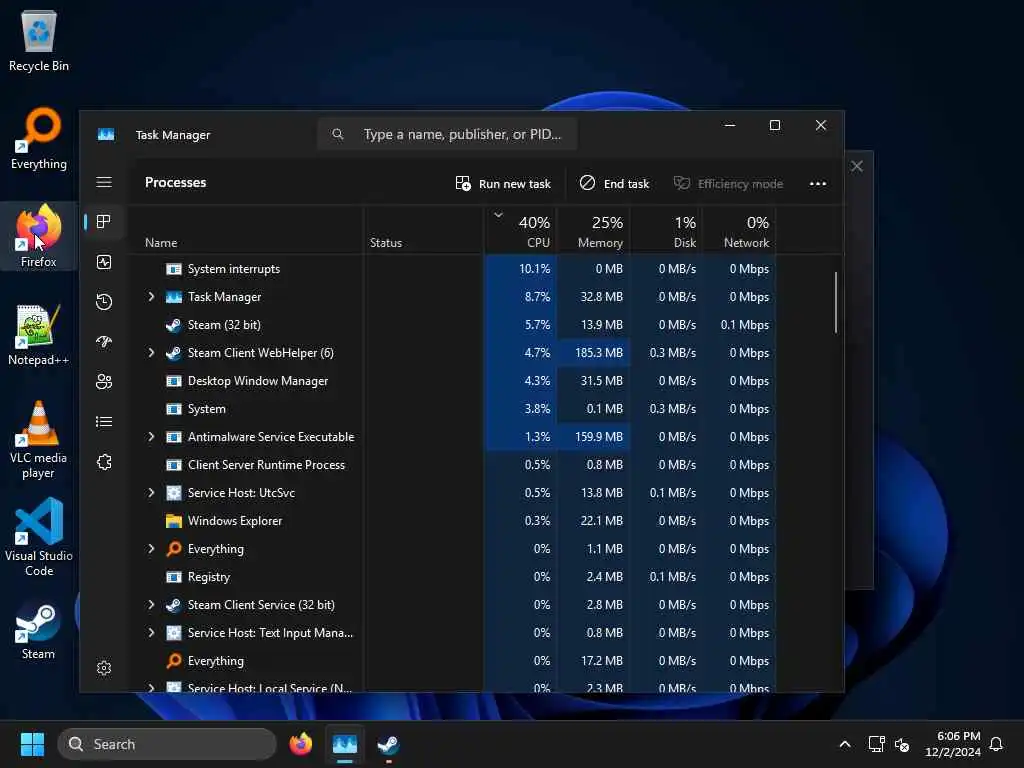The image size is (1024, 768).
Task: Select the Everything desktop shortcut
Action: coord(39,139)
